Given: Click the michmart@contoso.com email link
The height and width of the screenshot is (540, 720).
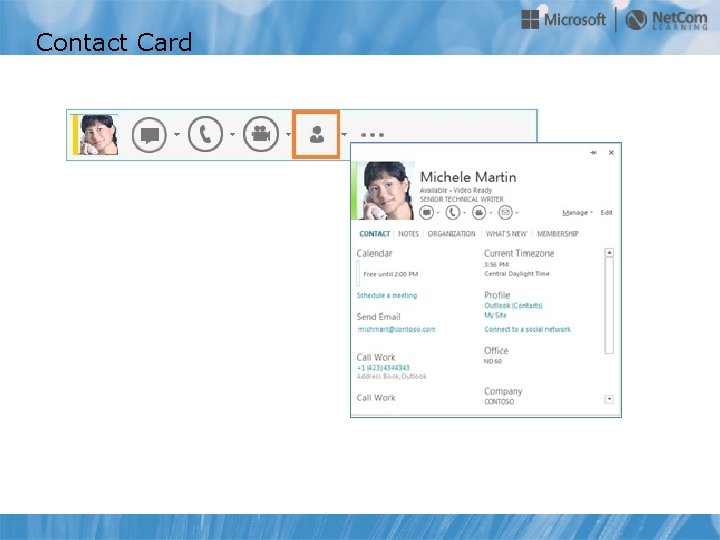Looking at the screenshot, I should [x=396, y=329].
